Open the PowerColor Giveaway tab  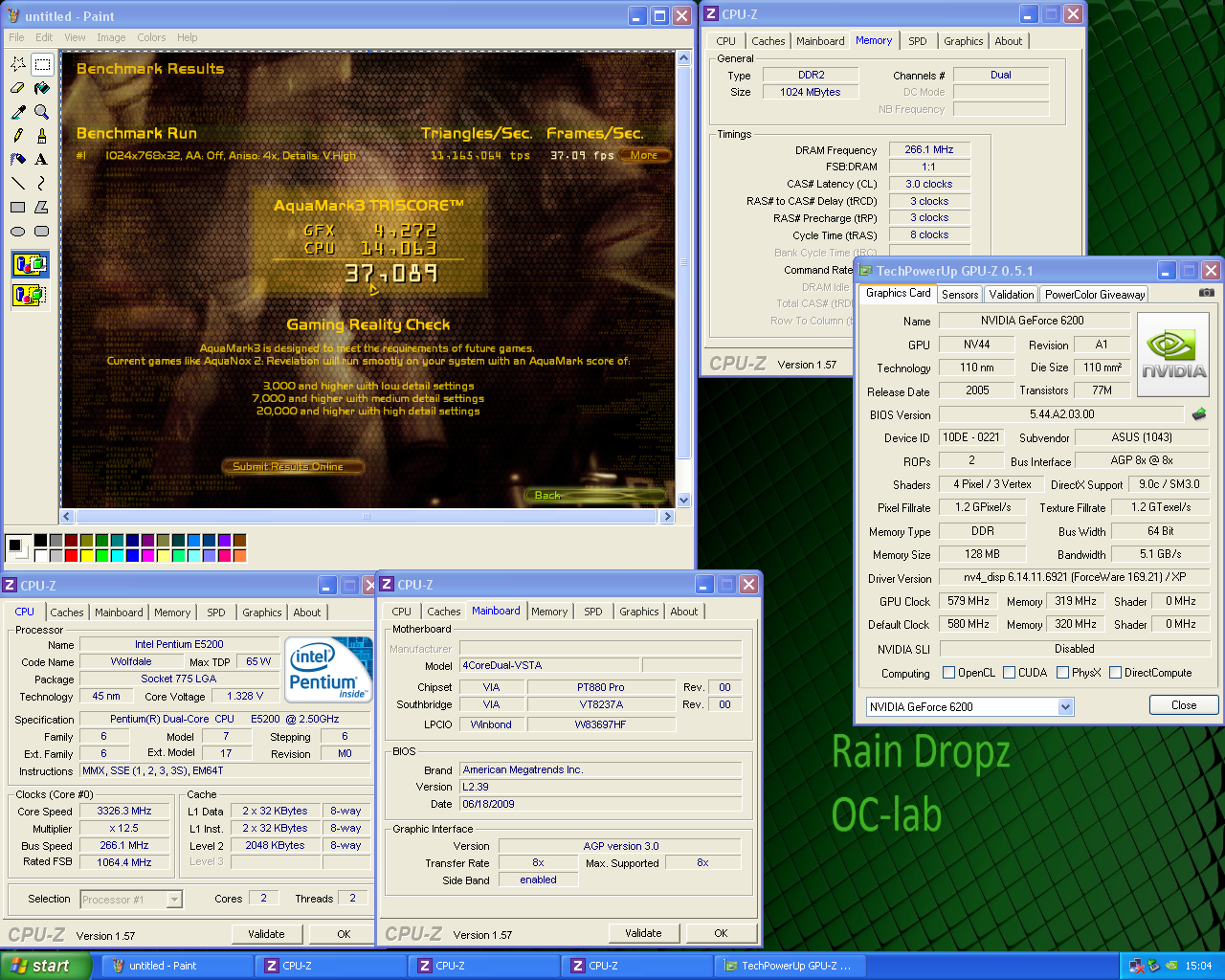1095,295
